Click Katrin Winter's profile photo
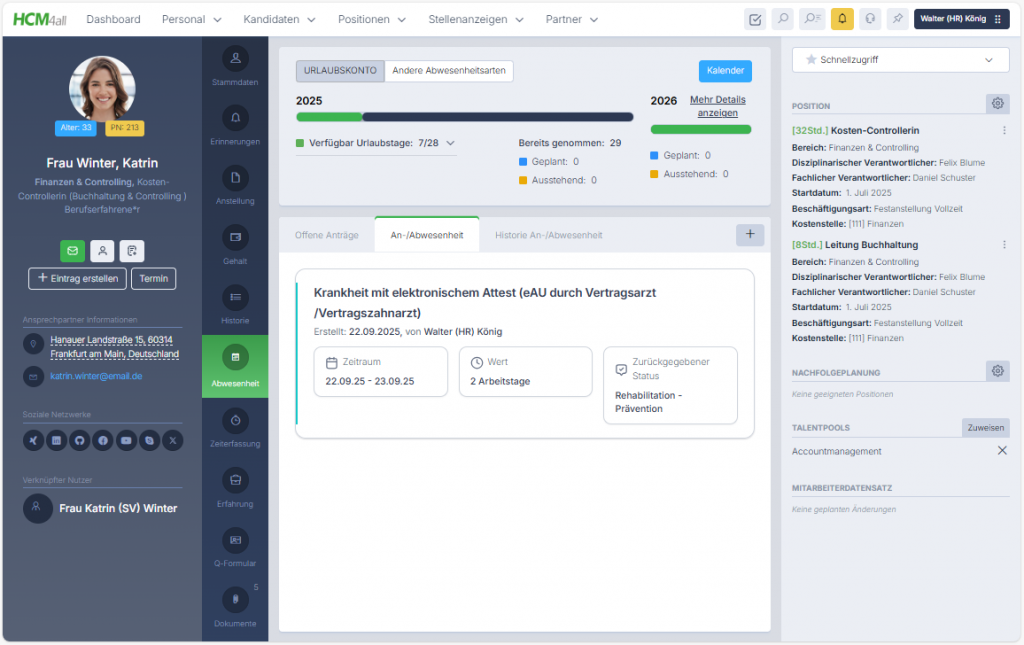This screenshot has width=1024, height=645. tap(101, 88)
